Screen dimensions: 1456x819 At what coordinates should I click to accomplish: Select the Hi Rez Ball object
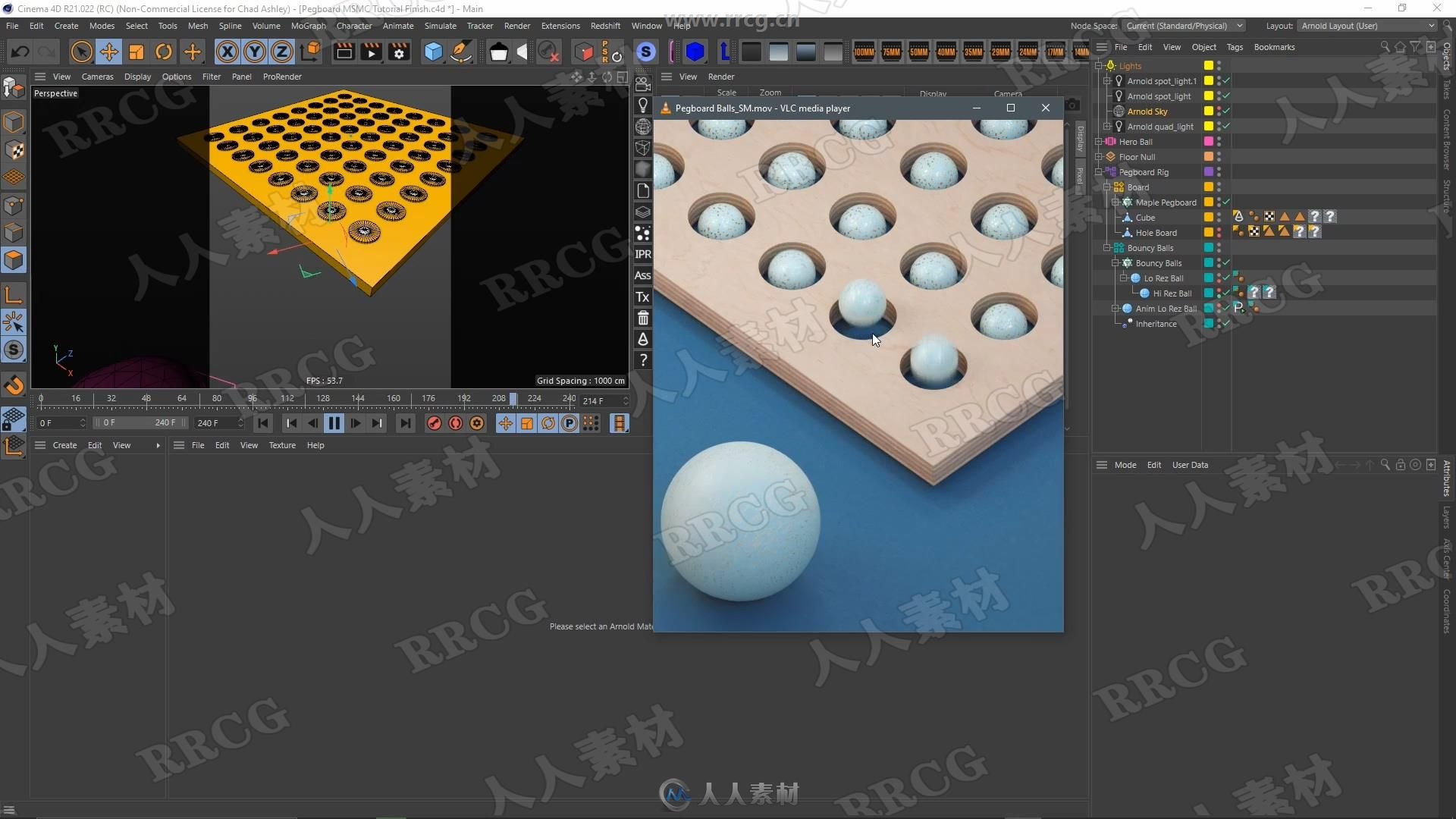pyautogui.click(x=1170, y=293)
